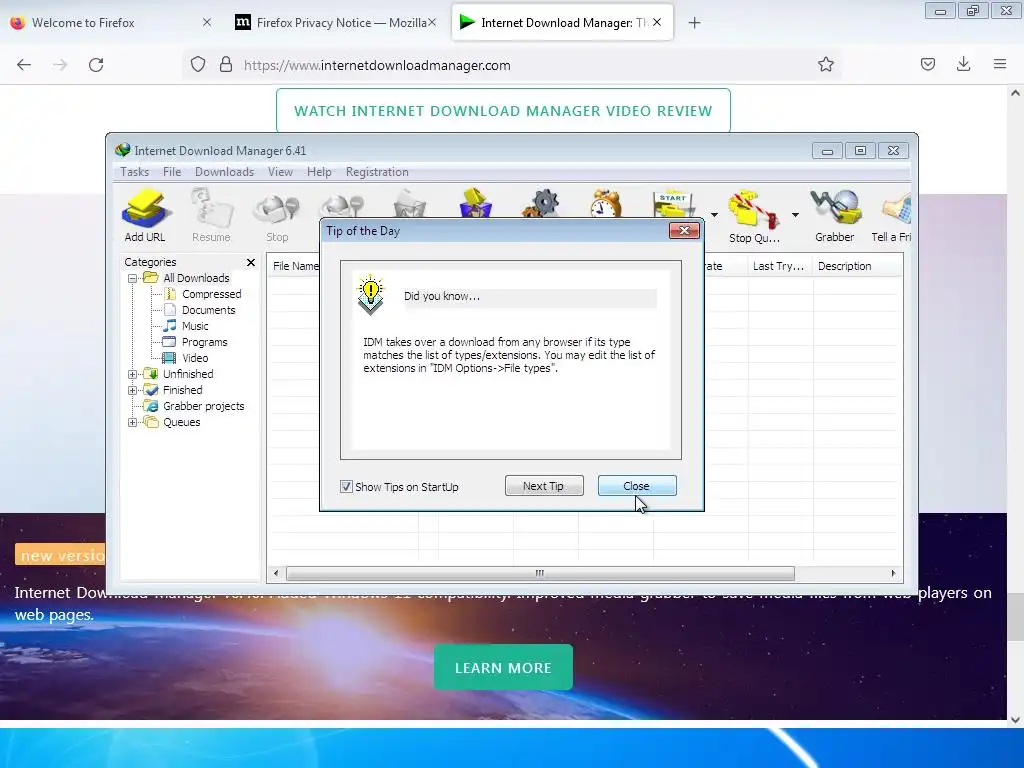
Task: Select Music category
Action: (x=195, y=326)
